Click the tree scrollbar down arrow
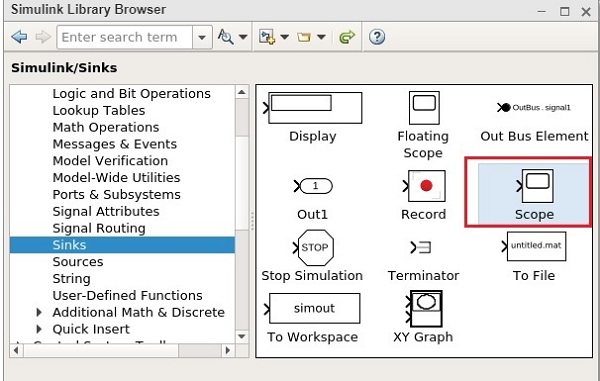This screenshot has height=381, width=600. [241, 337]
